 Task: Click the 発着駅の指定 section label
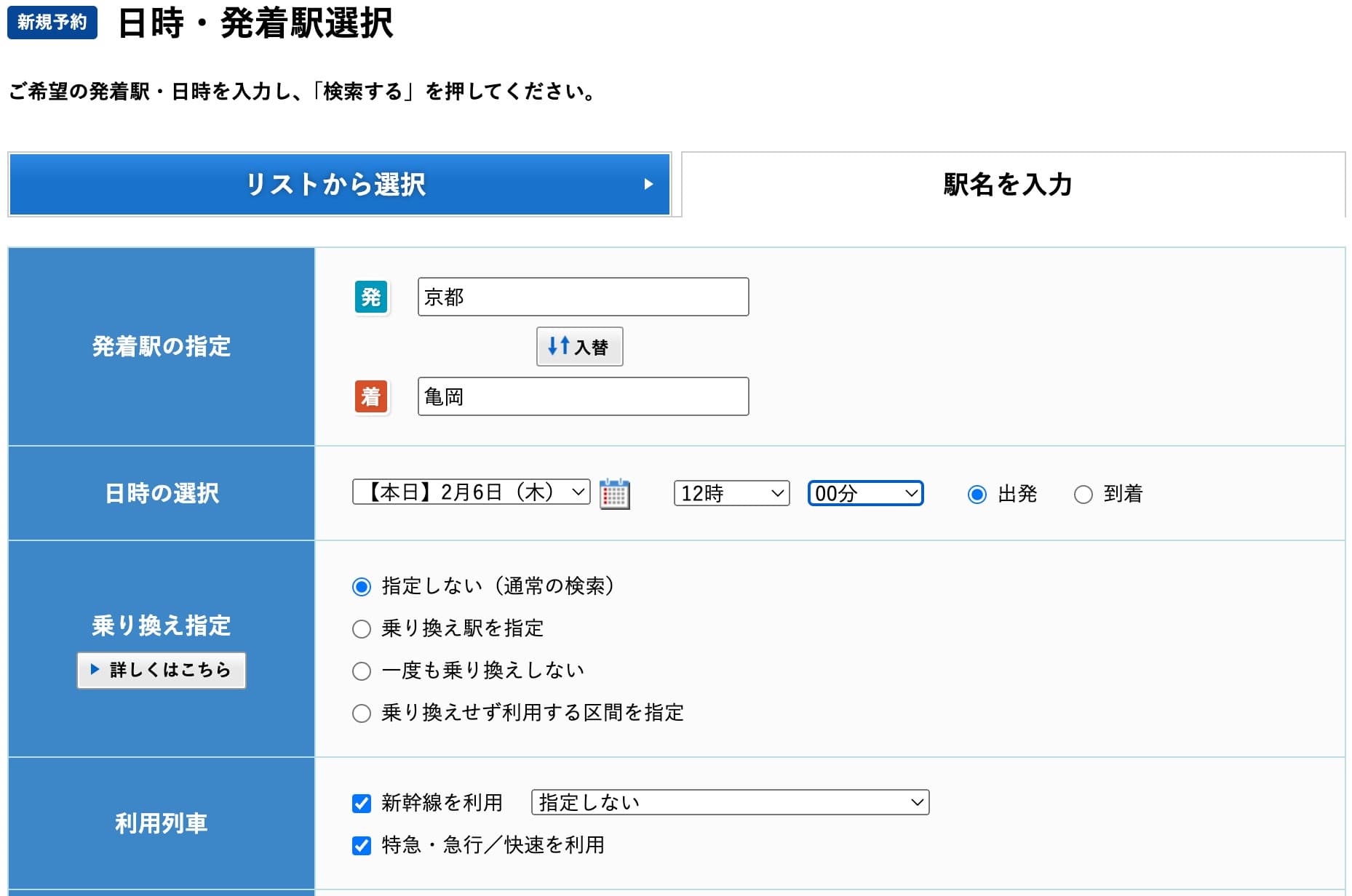[162, 346]
